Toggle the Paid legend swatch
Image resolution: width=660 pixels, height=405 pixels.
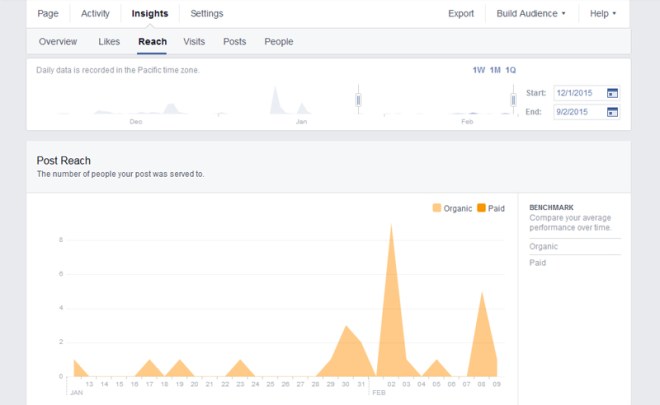click(x=481, y=208)
